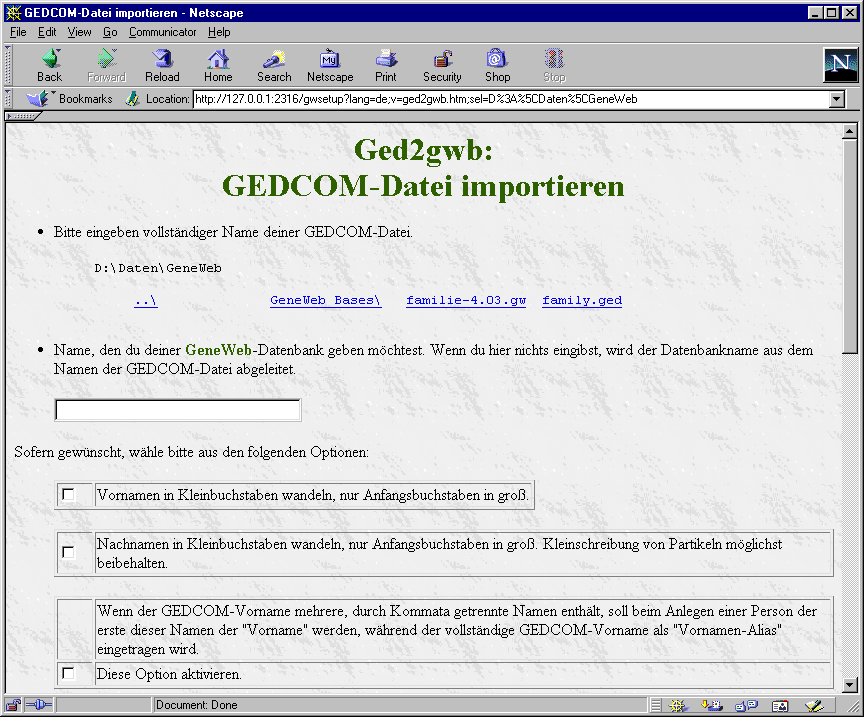Image resolution: width=864 pixels, height=720 pixels.
Task: Click into the Location URL field
Action: pyautogui.click(x=510, y=99)
